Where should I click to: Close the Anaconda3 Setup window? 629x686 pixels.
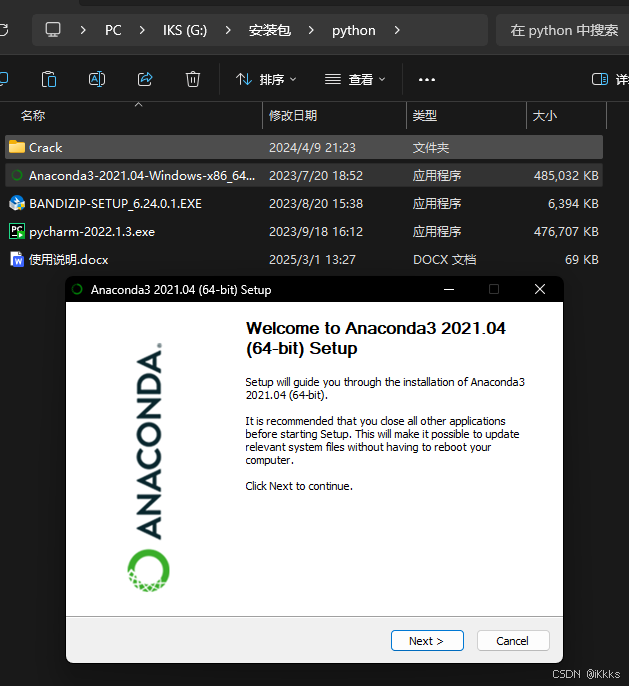pos(540,289)
